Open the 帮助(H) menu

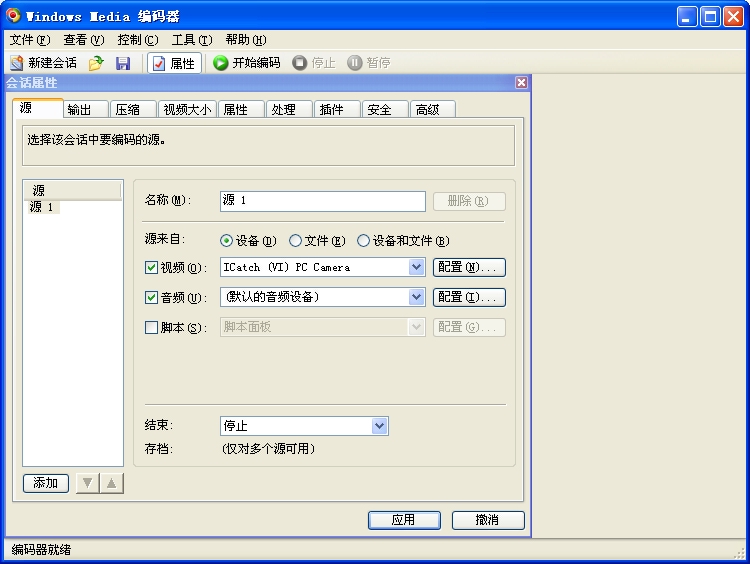coord(246,40)
